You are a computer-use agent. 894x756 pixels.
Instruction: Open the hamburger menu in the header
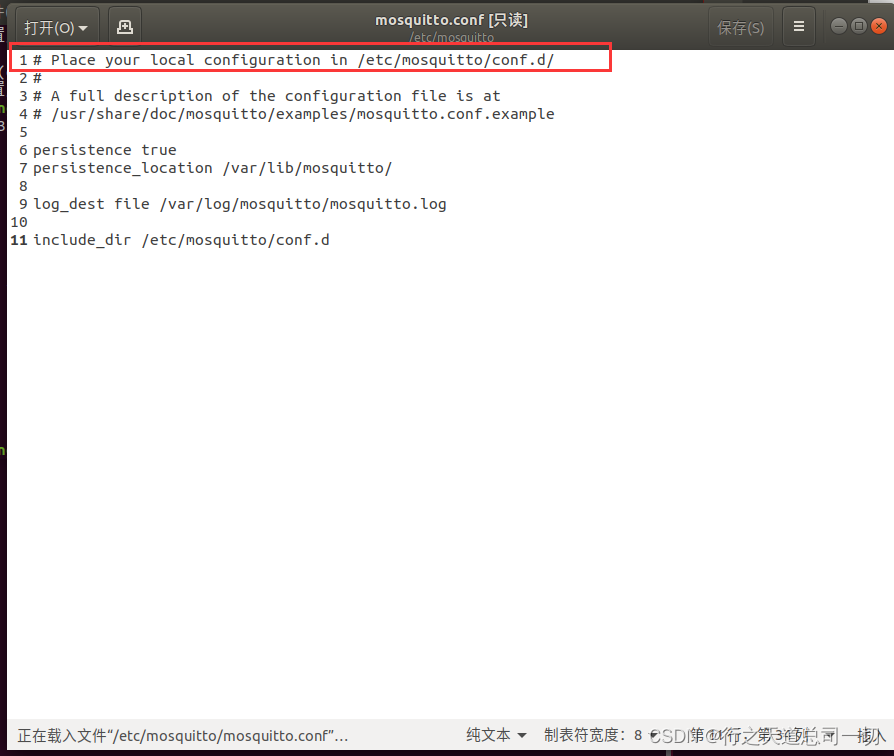pos(799,27)
